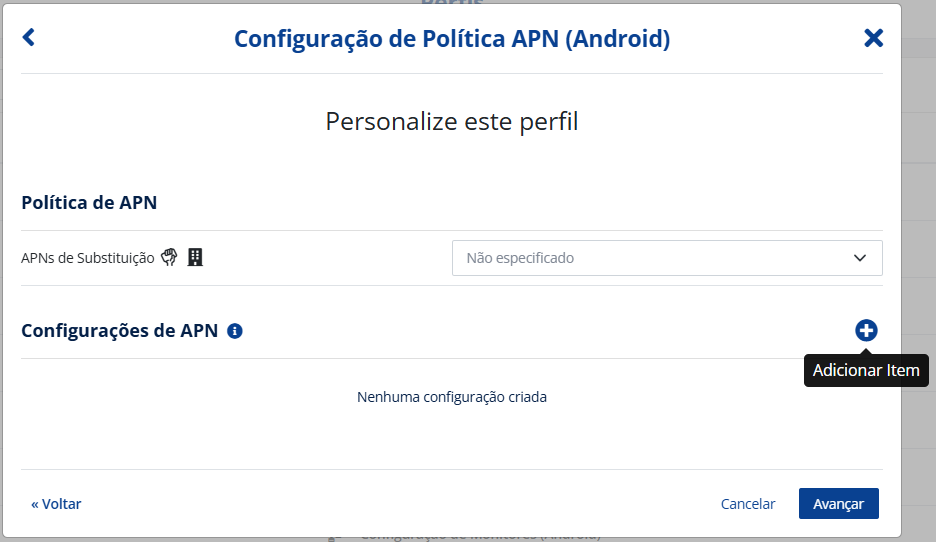Expand the APNs de Substituição dropdown arrow

tap(860, 258)
